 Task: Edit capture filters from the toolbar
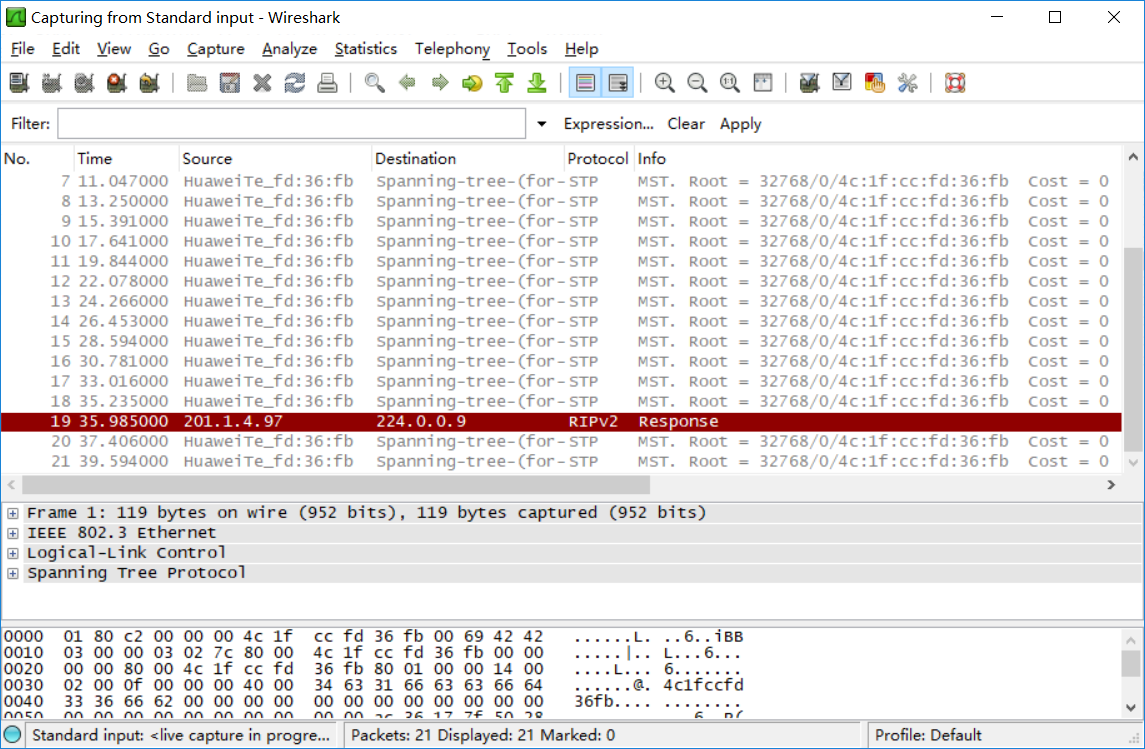tap(809, 82)
